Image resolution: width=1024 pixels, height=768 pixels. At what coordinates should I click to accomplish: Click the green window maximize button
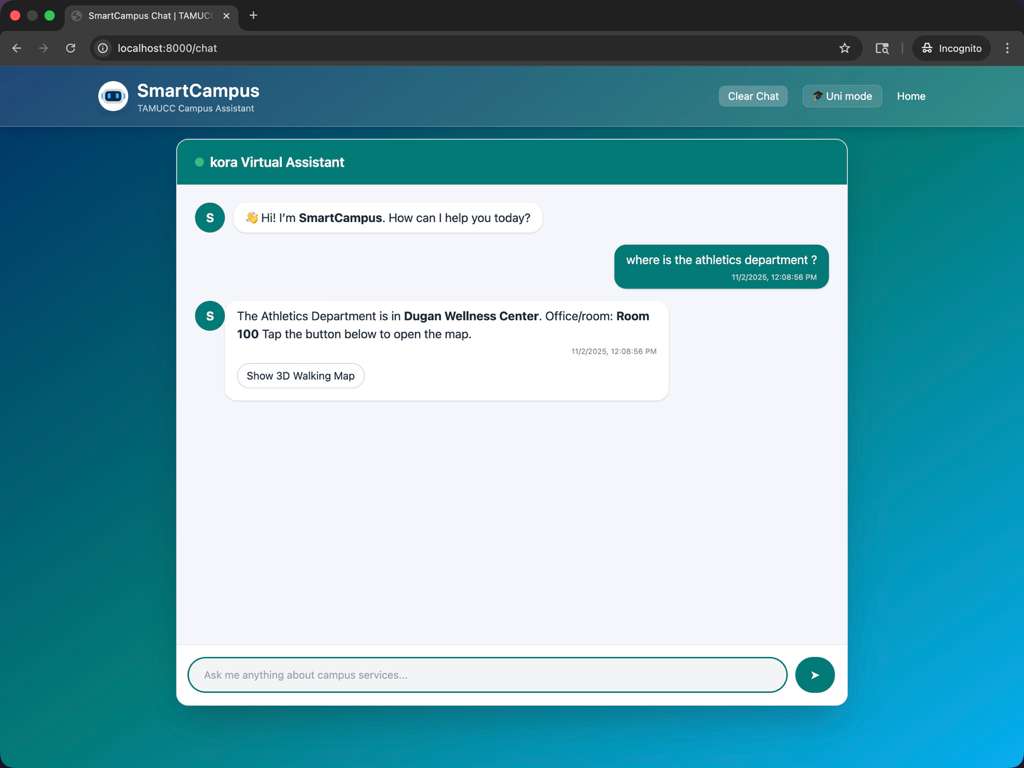point(50,15)
